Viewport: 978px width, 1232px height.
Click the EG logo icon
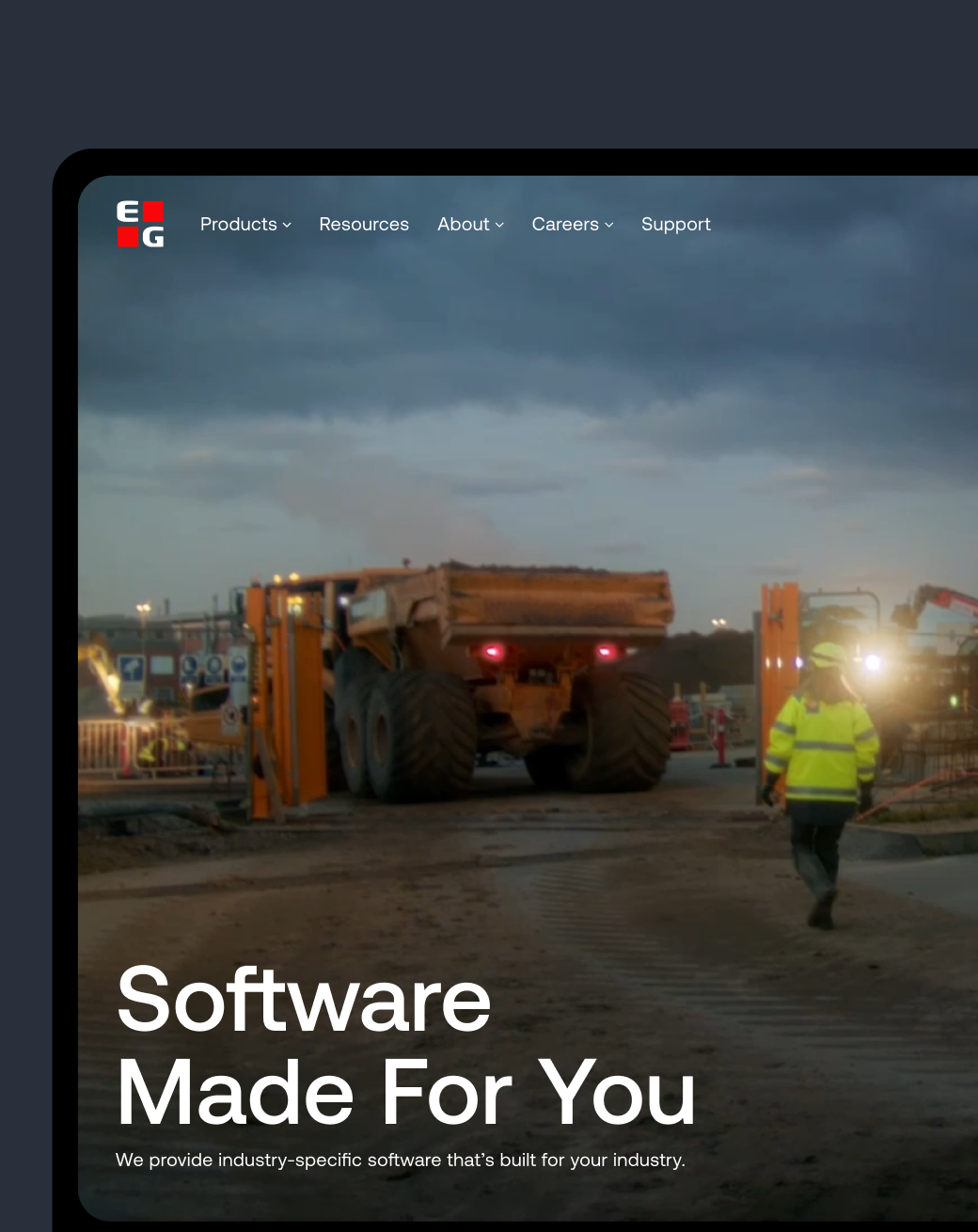click(x=140, y=224)
